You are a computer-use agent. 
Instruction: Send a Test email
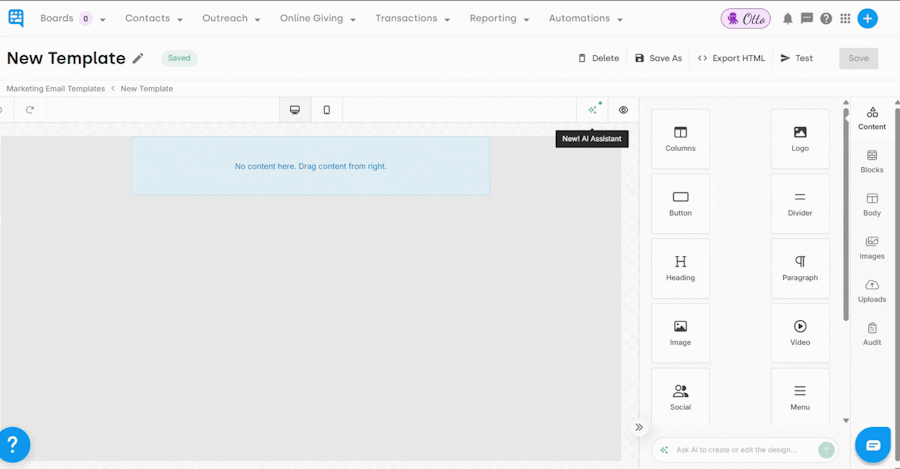tap(797, 58)
